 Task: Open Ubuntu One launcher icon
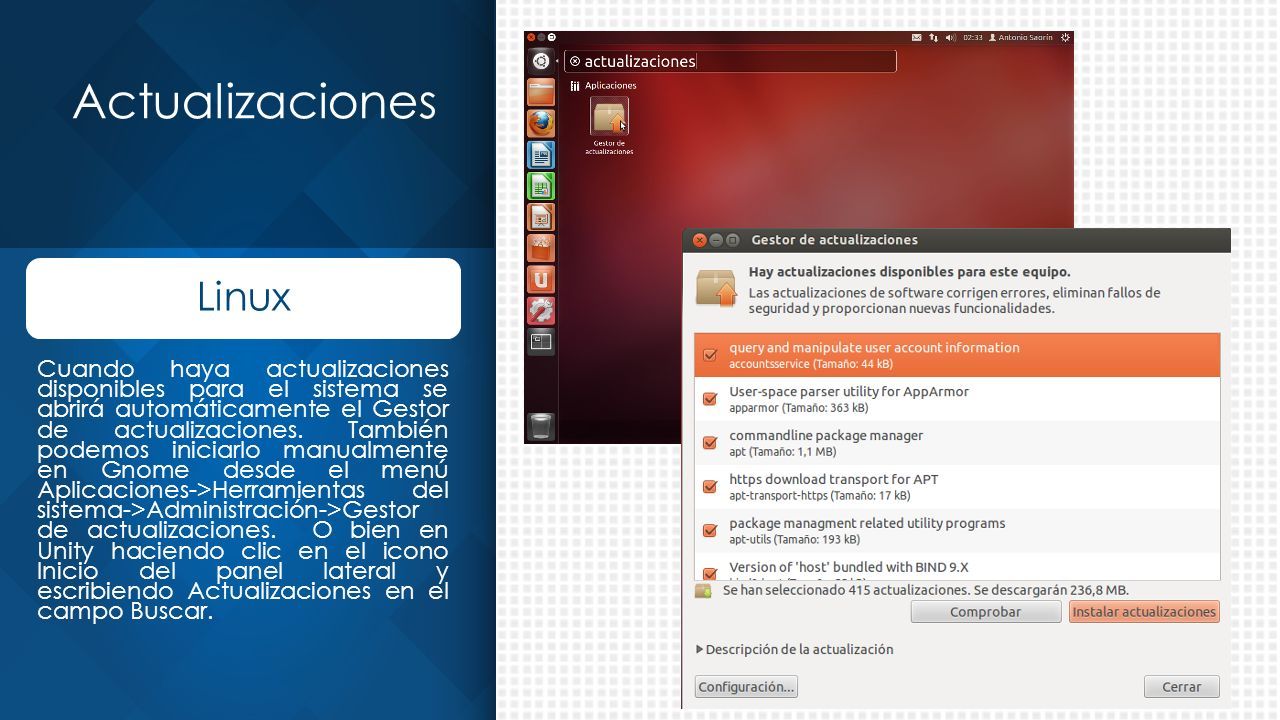tap(541, 279)
